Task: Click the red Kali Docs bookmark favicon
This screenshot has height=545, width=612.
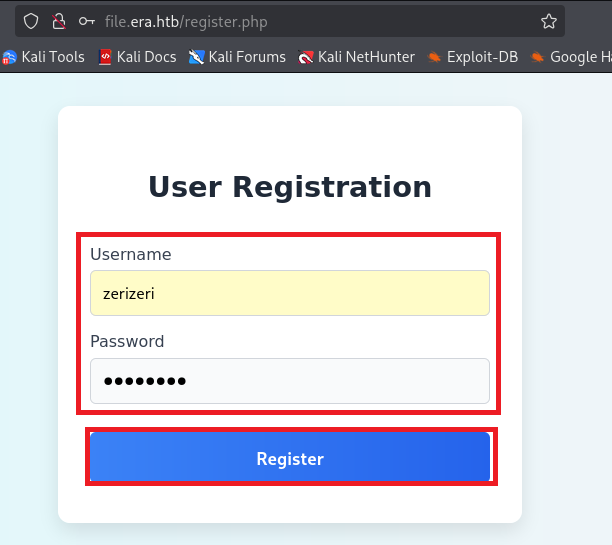Action: 106,57
